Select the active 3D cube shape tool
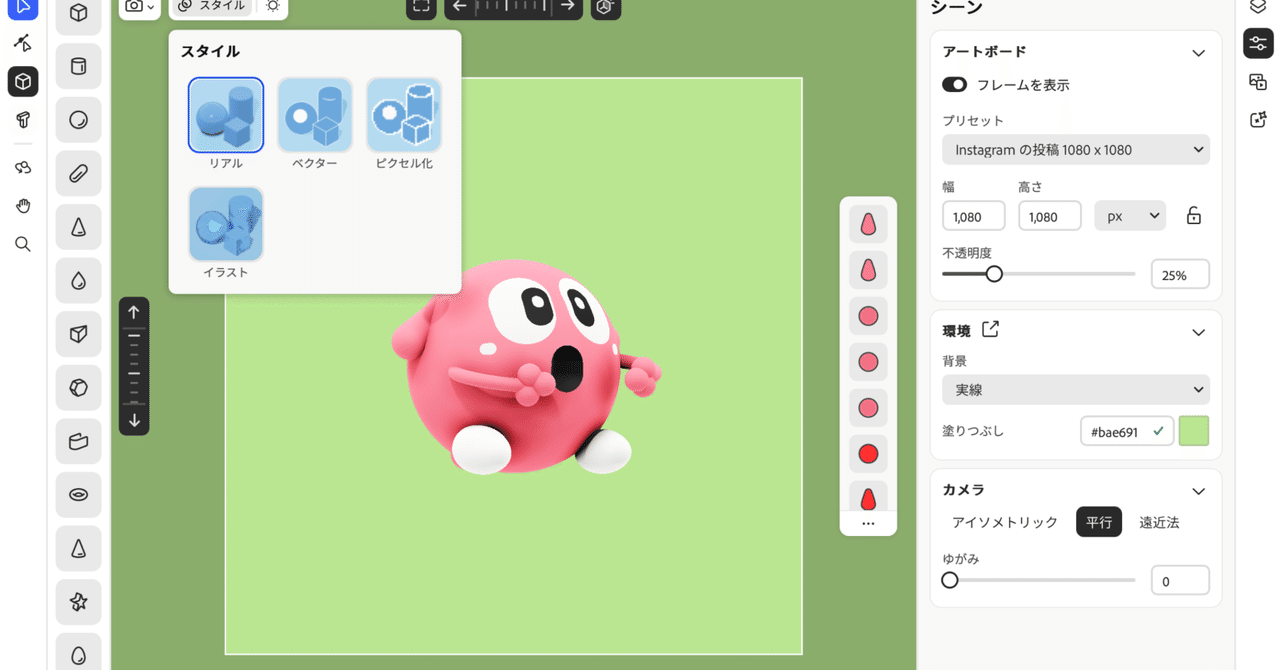1280x670 pixels. click(x=23, y=81)
